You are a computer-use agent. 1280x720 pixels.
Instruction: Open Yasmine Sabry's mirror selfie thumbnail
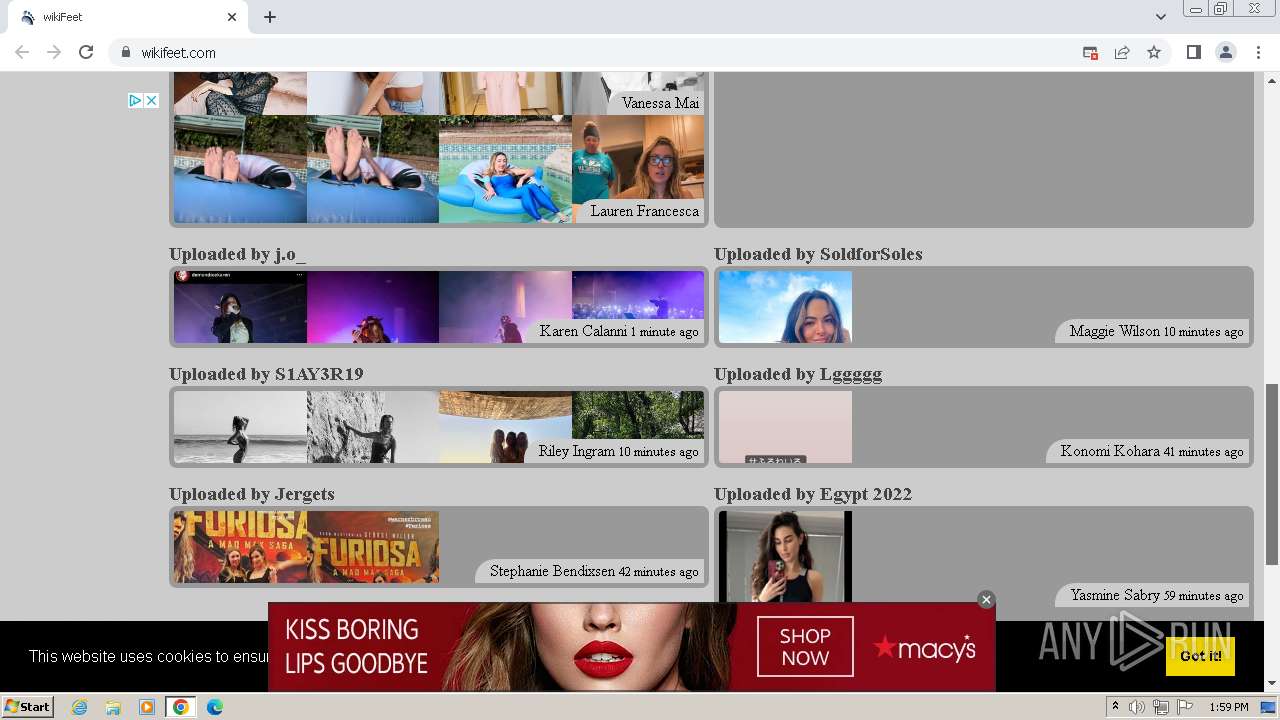tap(785, 557)
